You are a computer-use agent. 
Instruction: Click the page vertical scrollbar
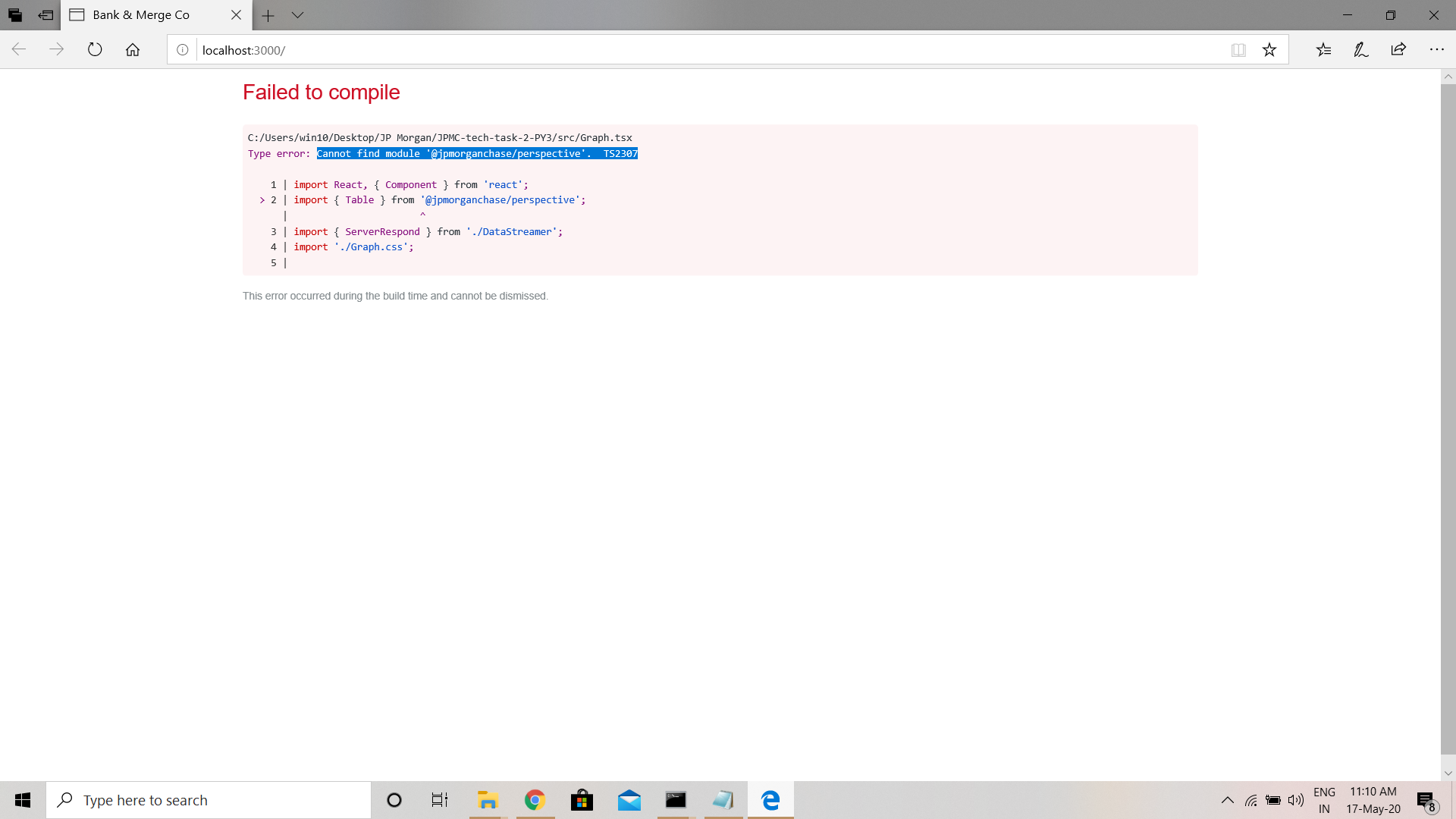point(1448,419)
